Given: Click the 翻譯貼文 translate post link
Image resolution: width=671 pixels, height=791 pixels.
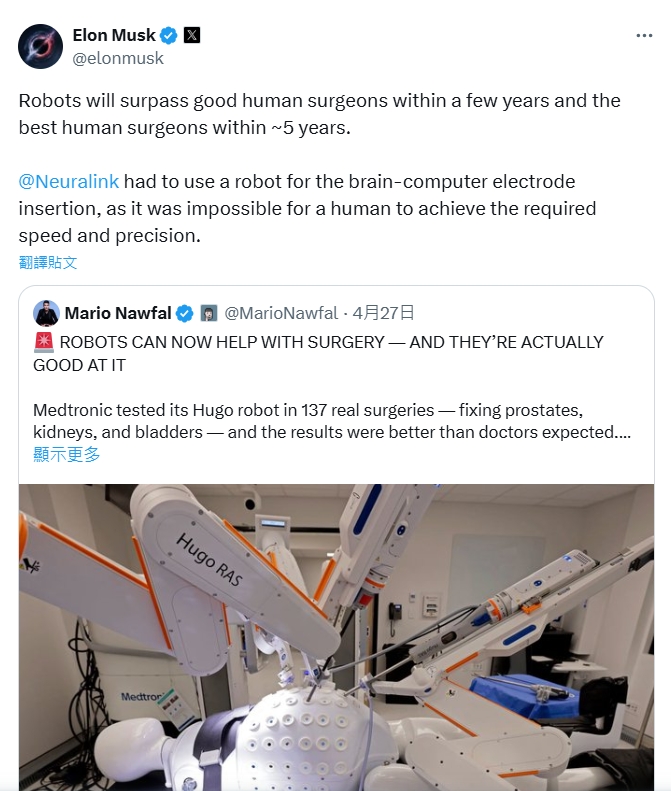Looking at the screenshot, I should coord(48,262).
